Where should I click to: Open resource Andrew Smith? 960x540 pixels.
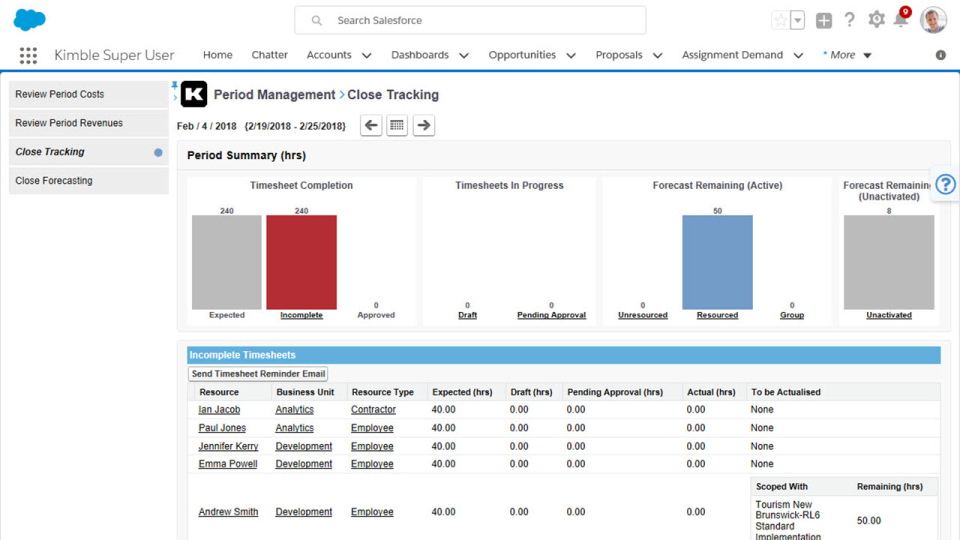[228, 512]
